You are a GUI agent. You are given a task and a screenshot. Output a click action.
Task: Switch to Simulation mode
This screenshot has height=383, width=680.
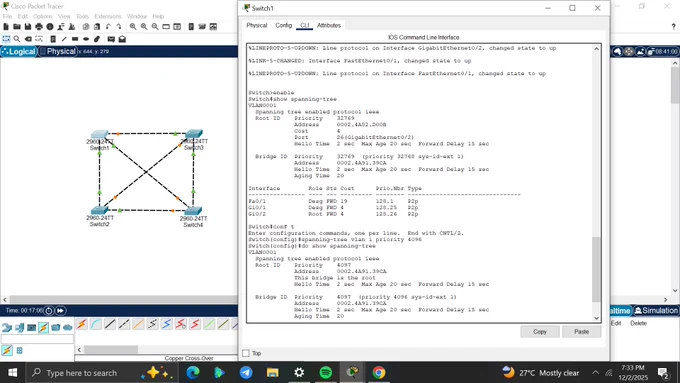(x=656, y=311)
